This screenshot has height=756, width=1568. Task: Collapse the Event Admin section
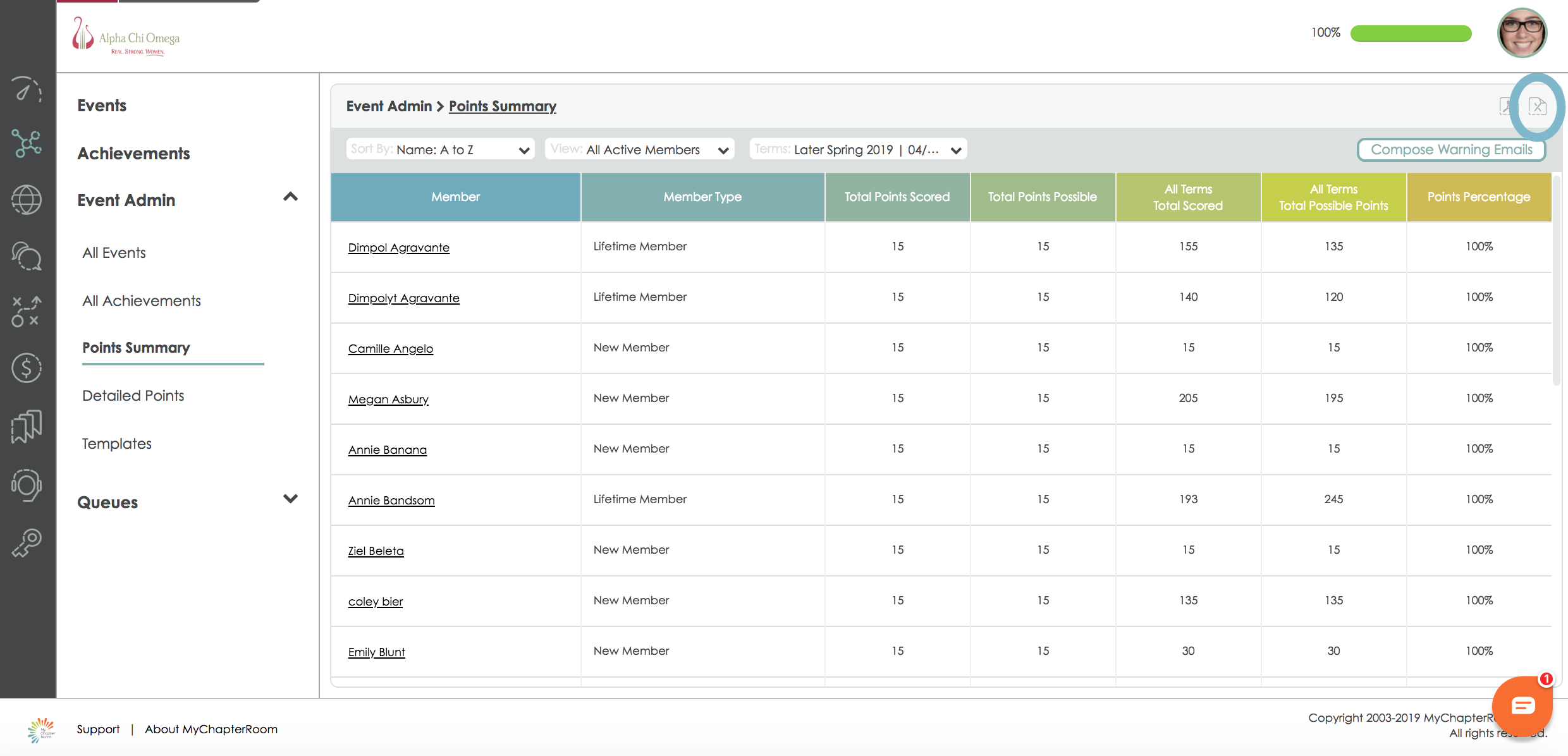pos(290,197)
